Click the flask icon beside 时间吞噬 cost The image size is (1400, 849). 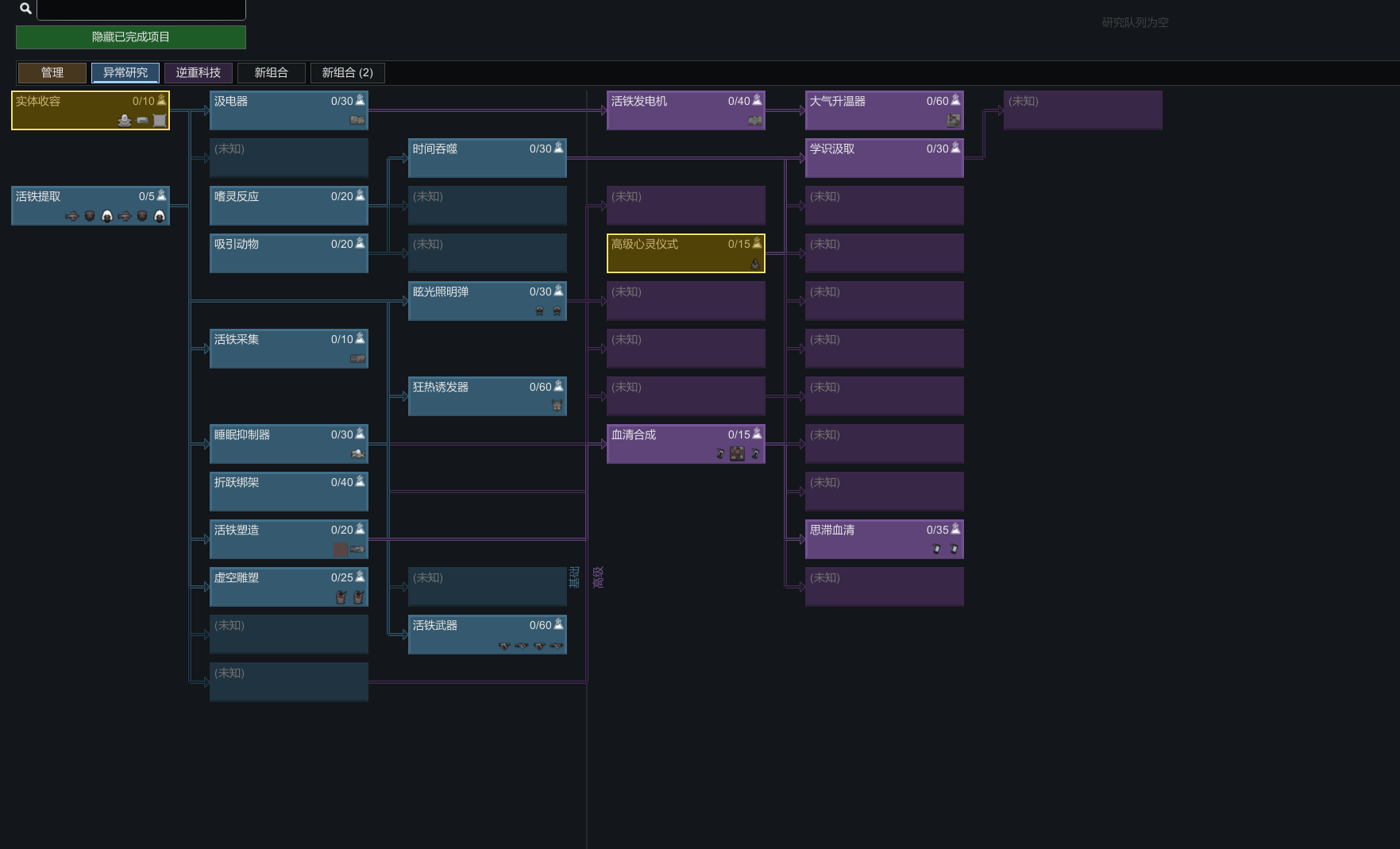(558, 148)
